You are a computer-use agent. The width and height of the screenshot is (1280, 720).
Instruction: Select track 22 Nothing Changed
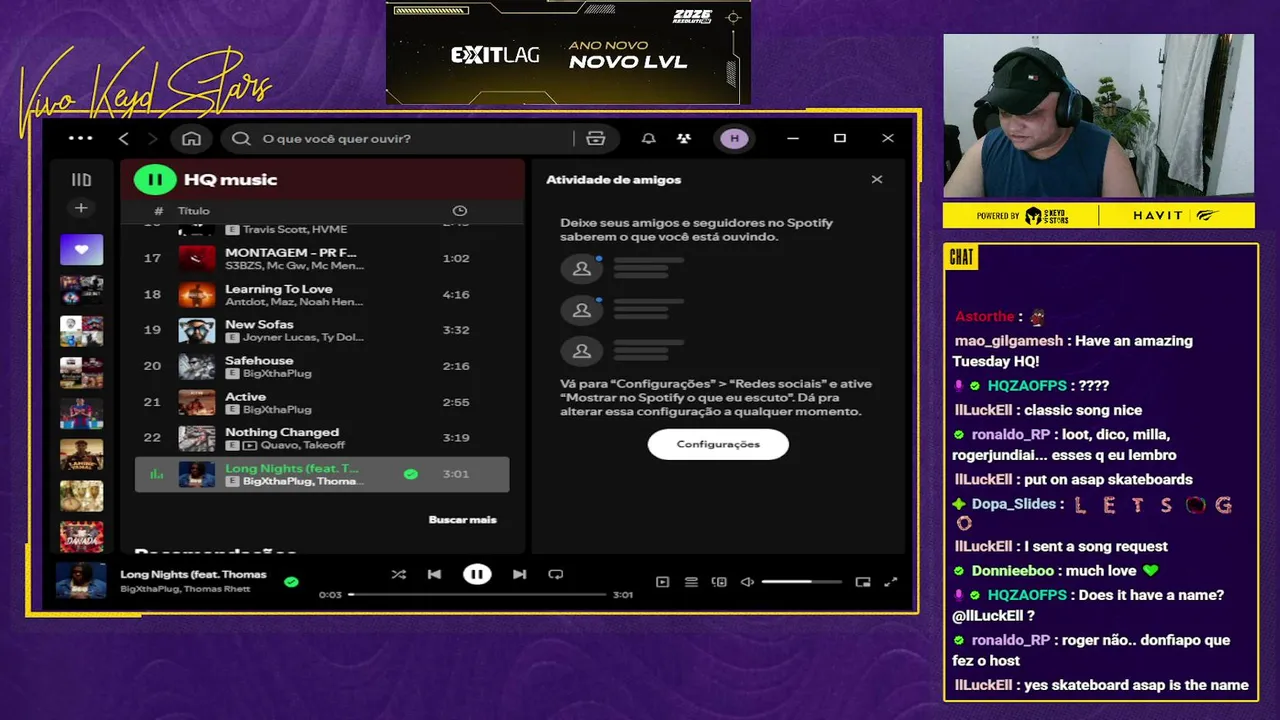322,438
